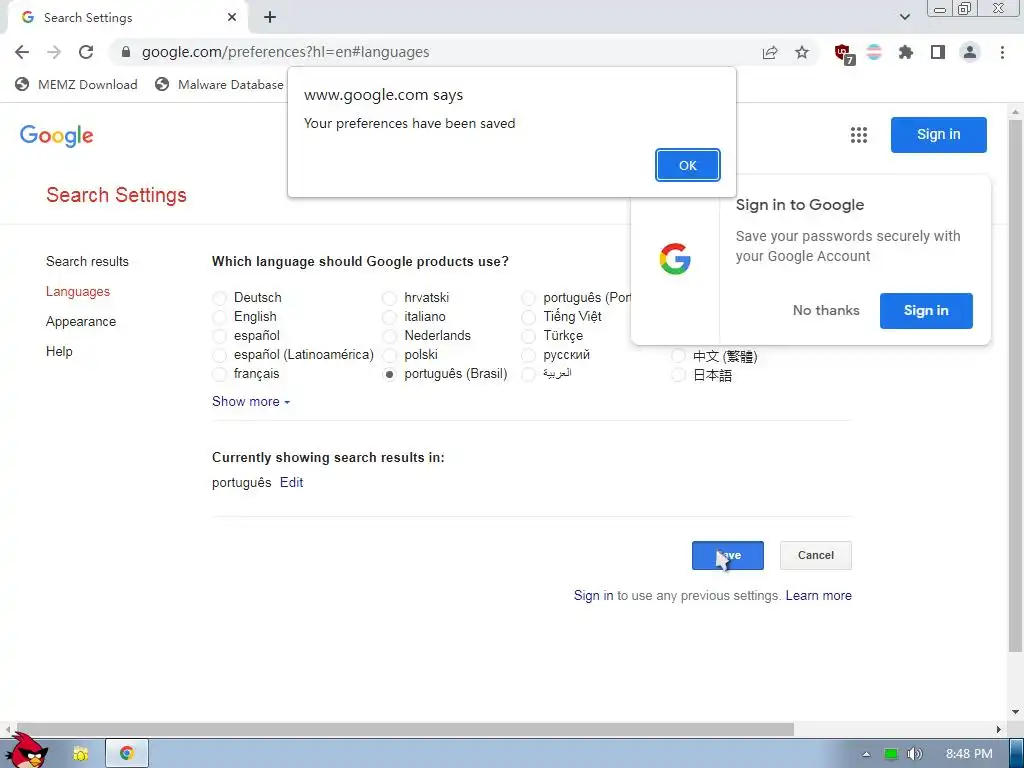The width and height of the screenshot is (1024, 768).
Task: Close the Search Settings tab
Action: coord(232,18)
